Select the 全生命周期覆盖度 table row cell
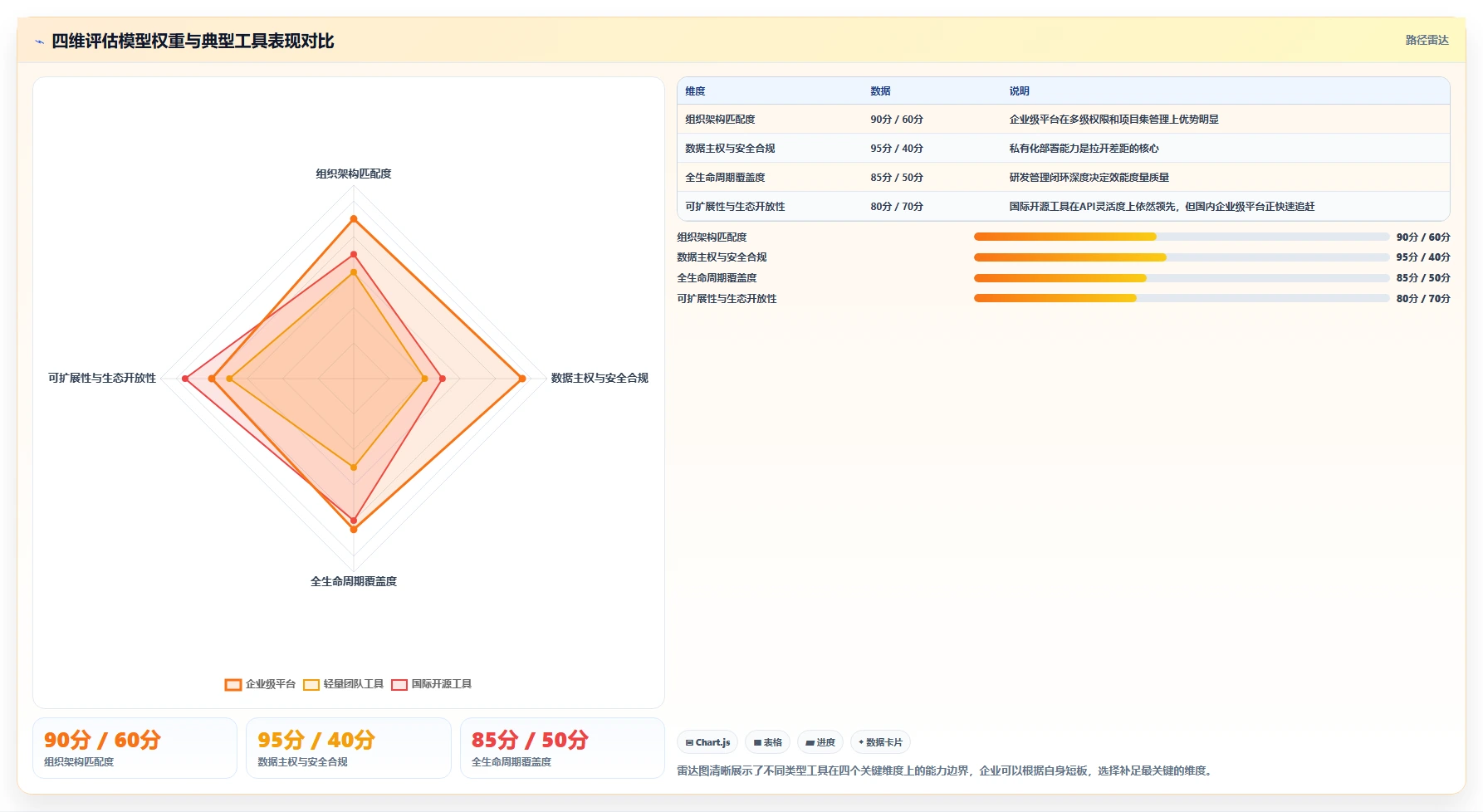Screen dimensions: 1483x812 coord(725,178)
